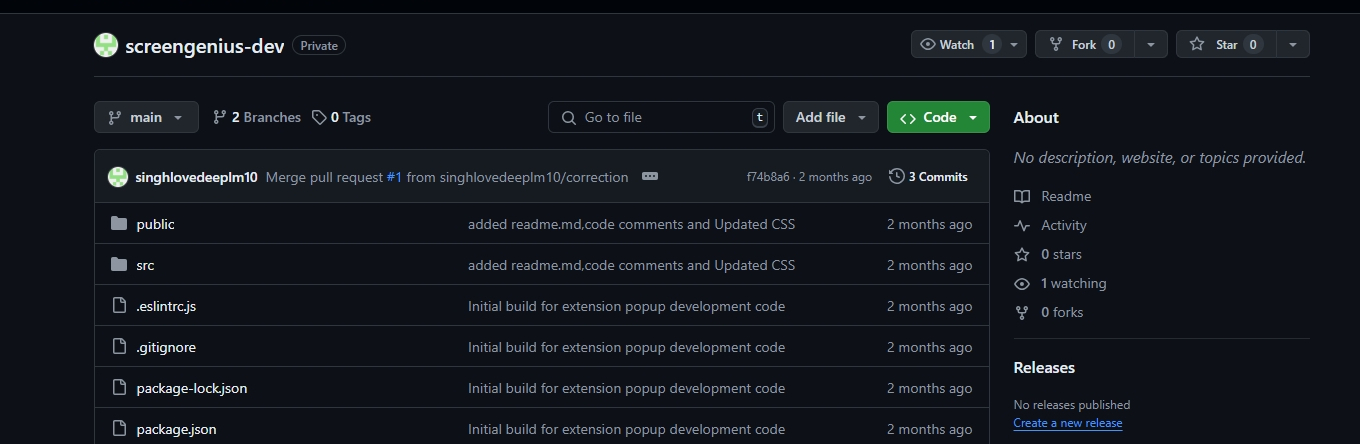The height and width of the screenshot is (444, 1360).
Task: Open the package-lock.json file
Action: point(192,388)
